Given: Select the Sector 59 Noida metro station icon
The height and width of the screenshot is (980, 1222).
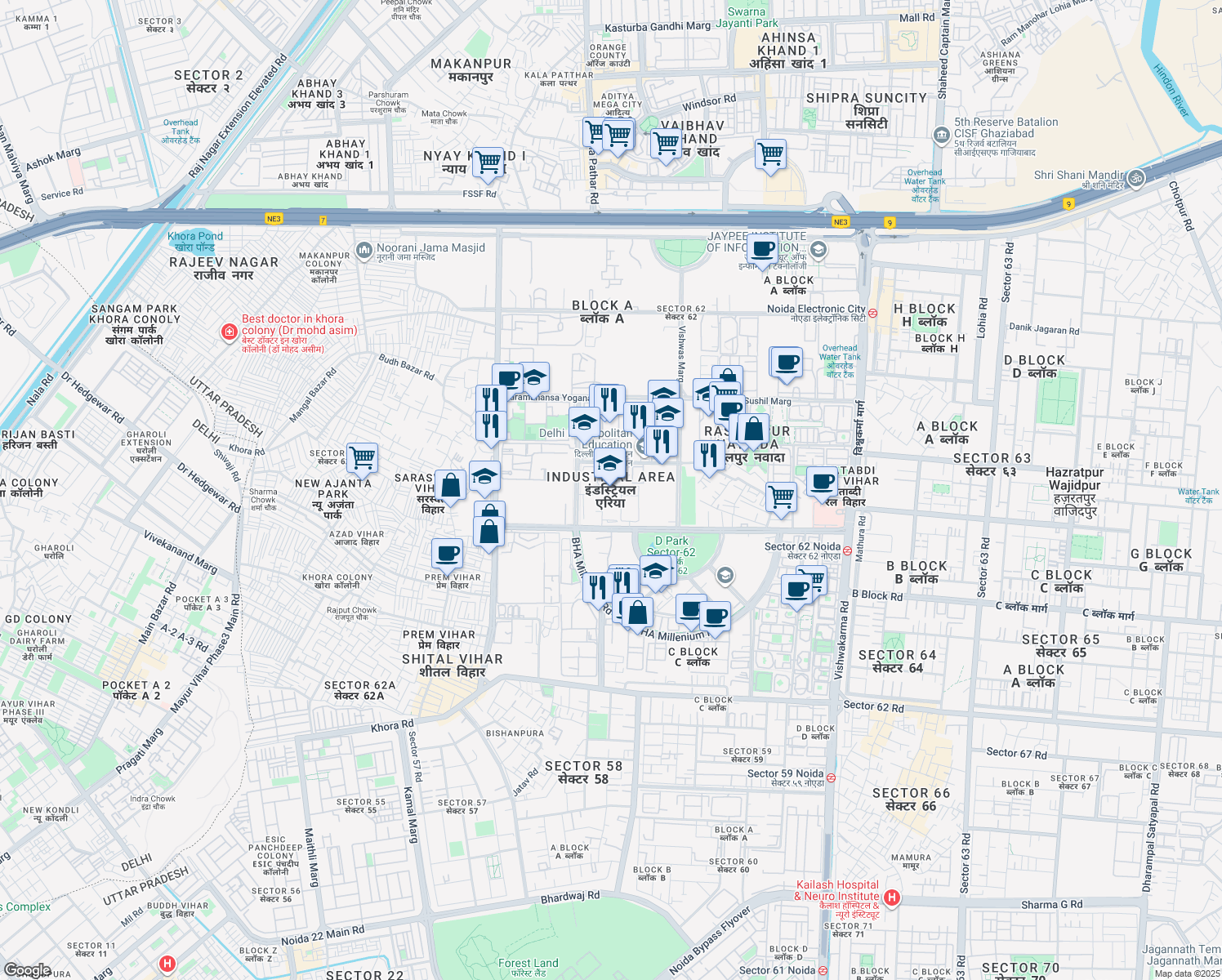Looking at the screenshot, I should 830,777.
